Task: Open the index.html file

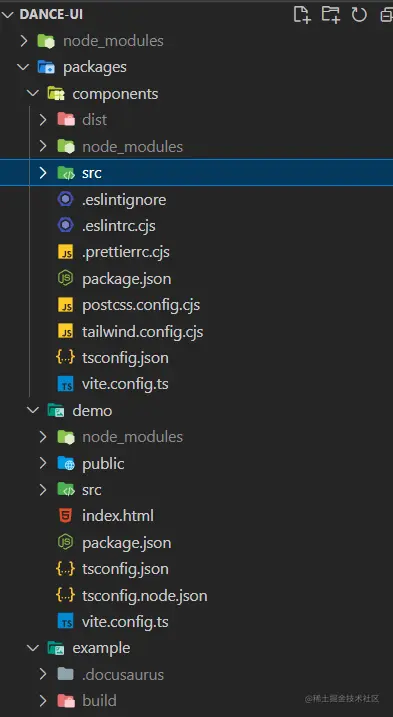Action: pos(118,516)
